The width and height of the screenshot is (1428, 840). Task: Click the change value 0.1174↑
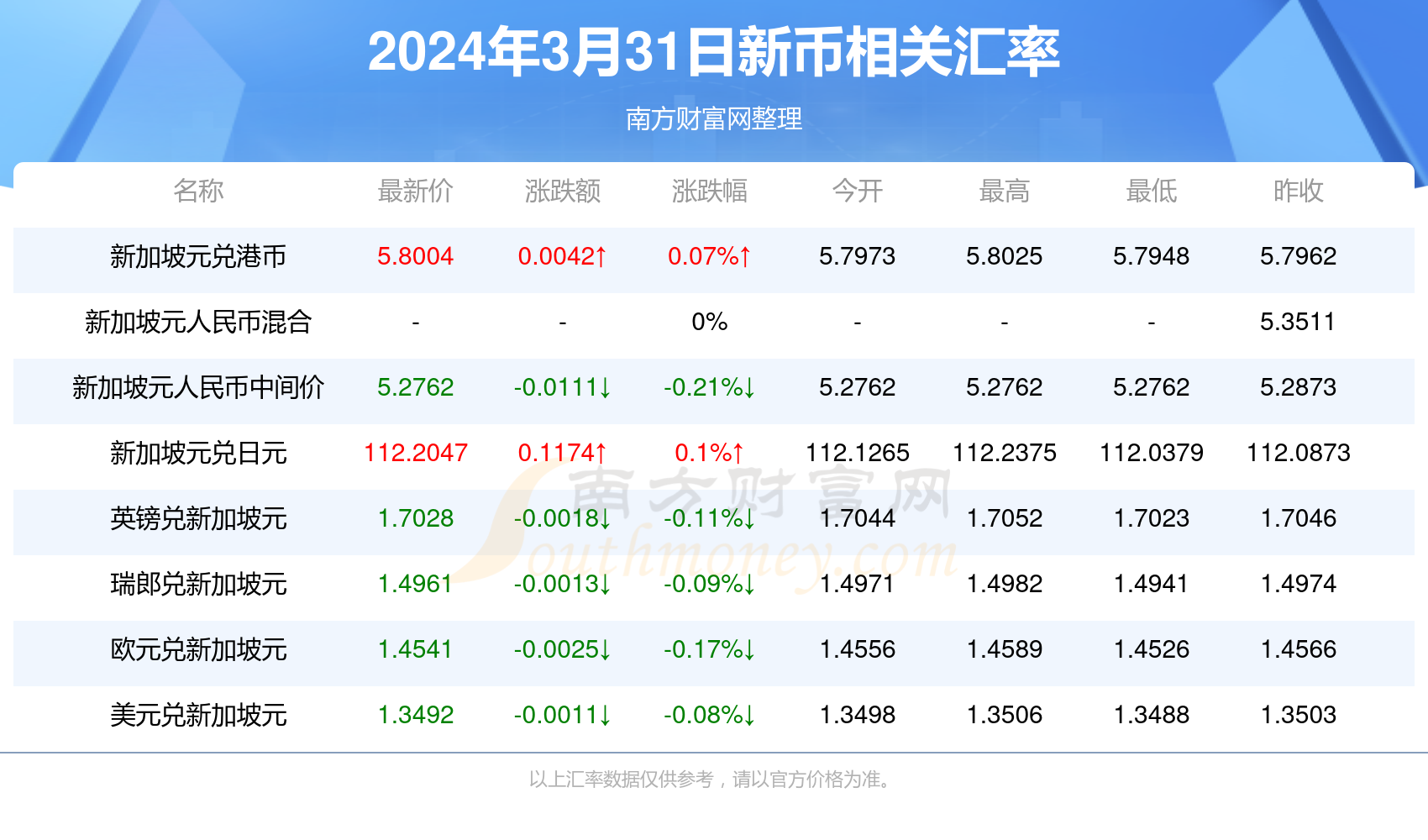click(x=562, y=453)
